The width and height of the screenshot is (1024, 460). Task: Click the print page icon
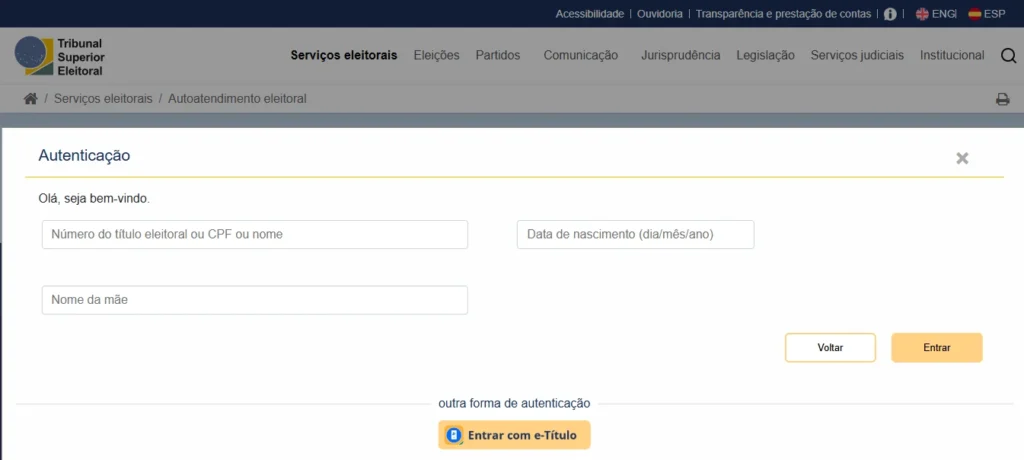(x=1002, y=99)
